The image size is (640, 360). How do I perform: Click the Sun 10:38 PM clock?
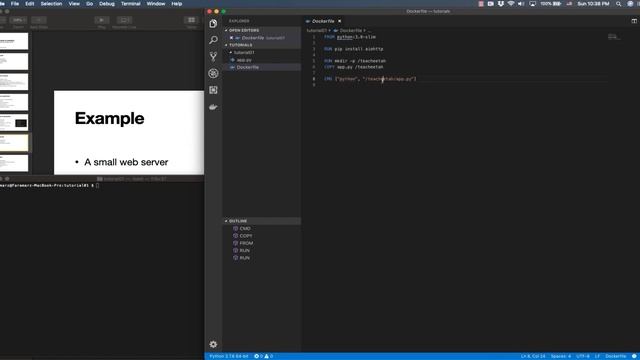[593, 4]
